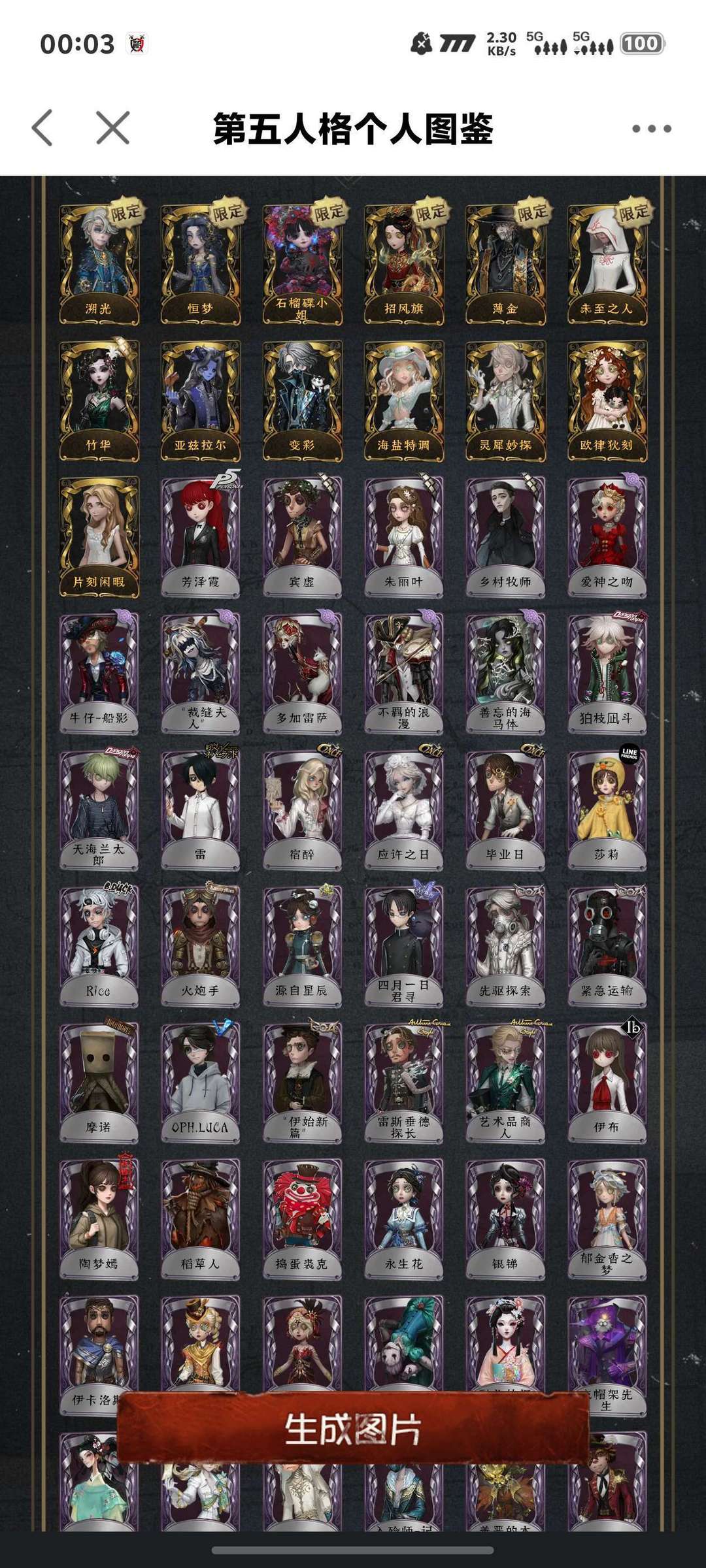Choose the 未至之人 skin card
Screen dimensions: 706x1568
tap(607, 265)
